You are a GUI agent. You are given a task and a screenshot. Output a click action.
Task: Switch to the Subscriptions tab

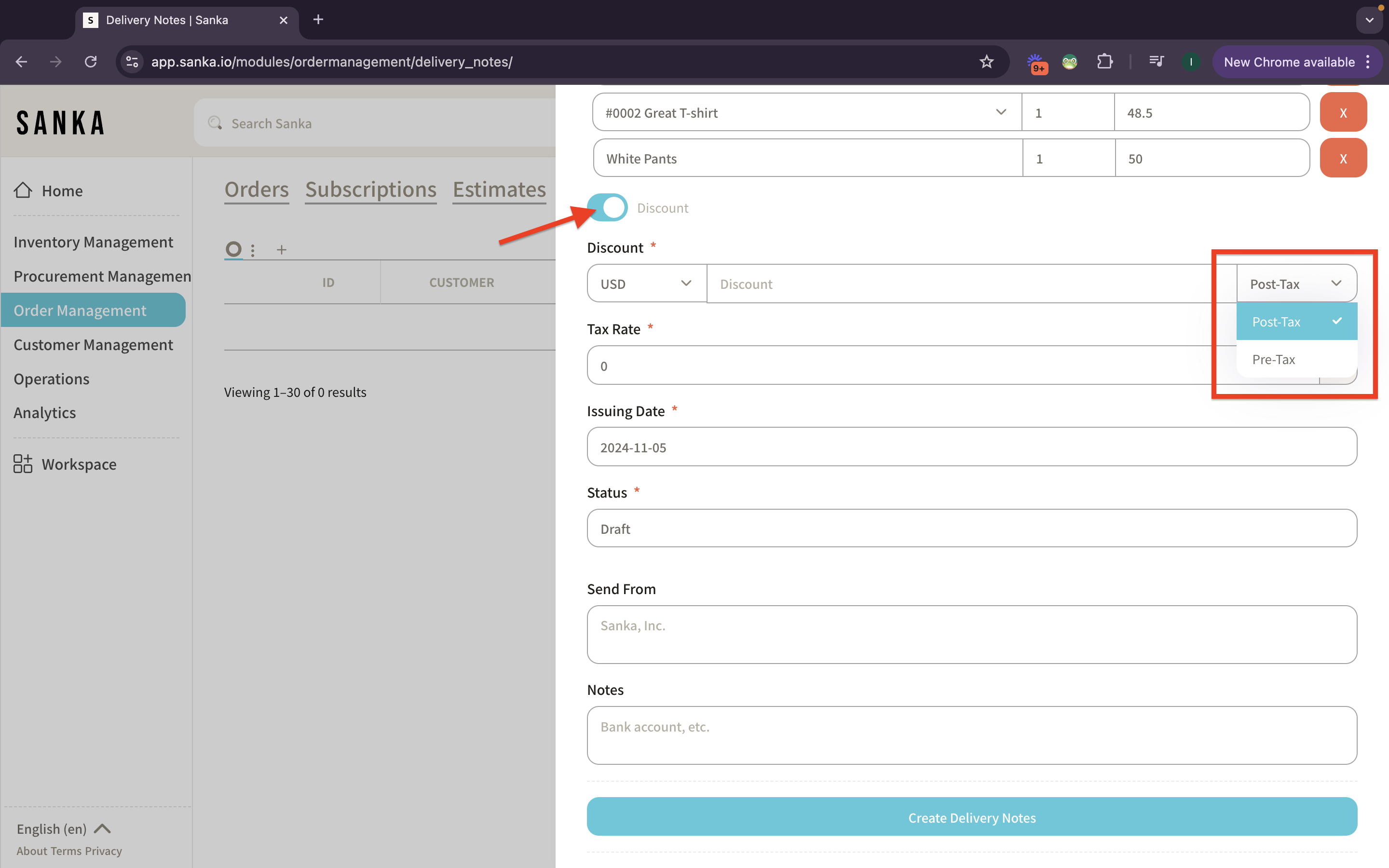(371, 190)
